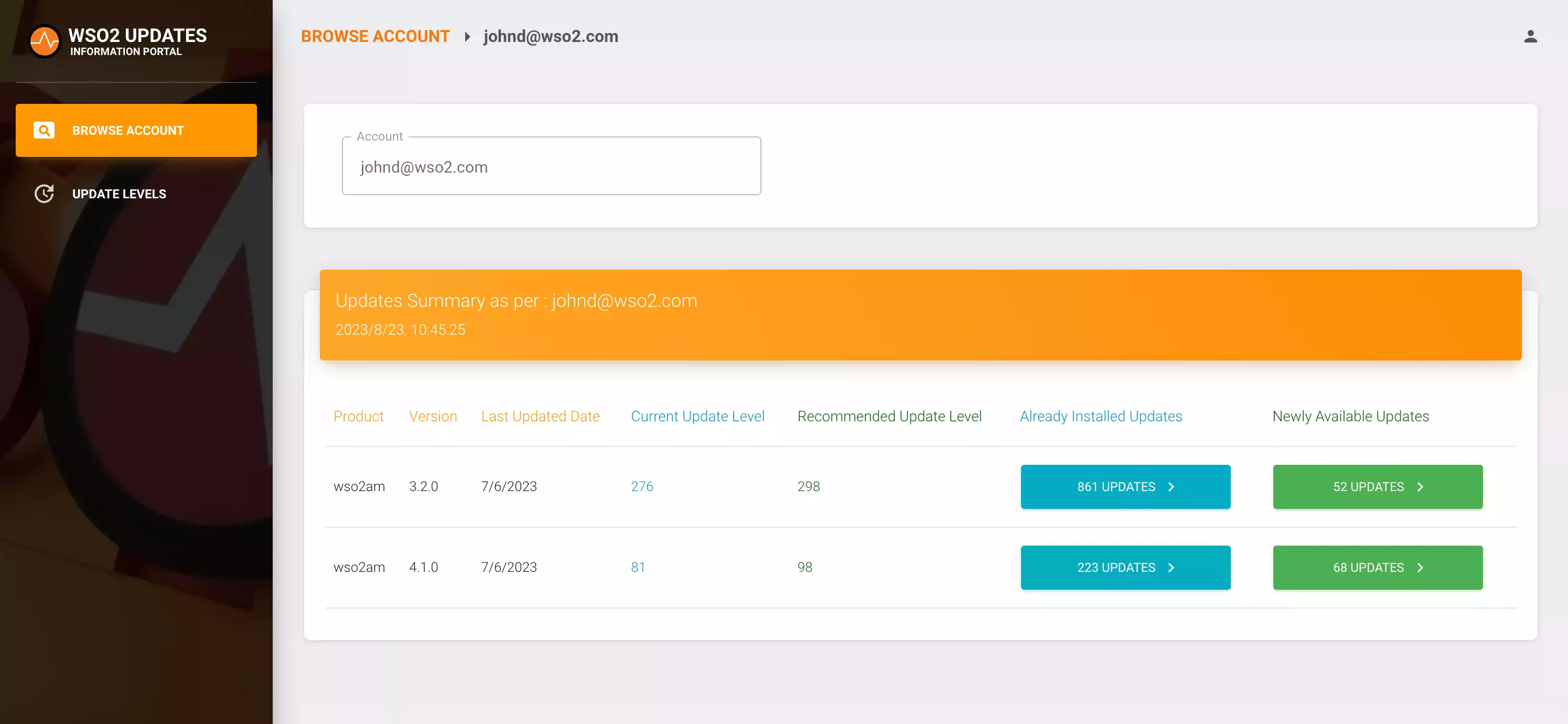The width and height of the screenshot is (1568, 724).
Task: Click the breadcrumb arrow after Browse Account
Action: [x=467, y=37]
